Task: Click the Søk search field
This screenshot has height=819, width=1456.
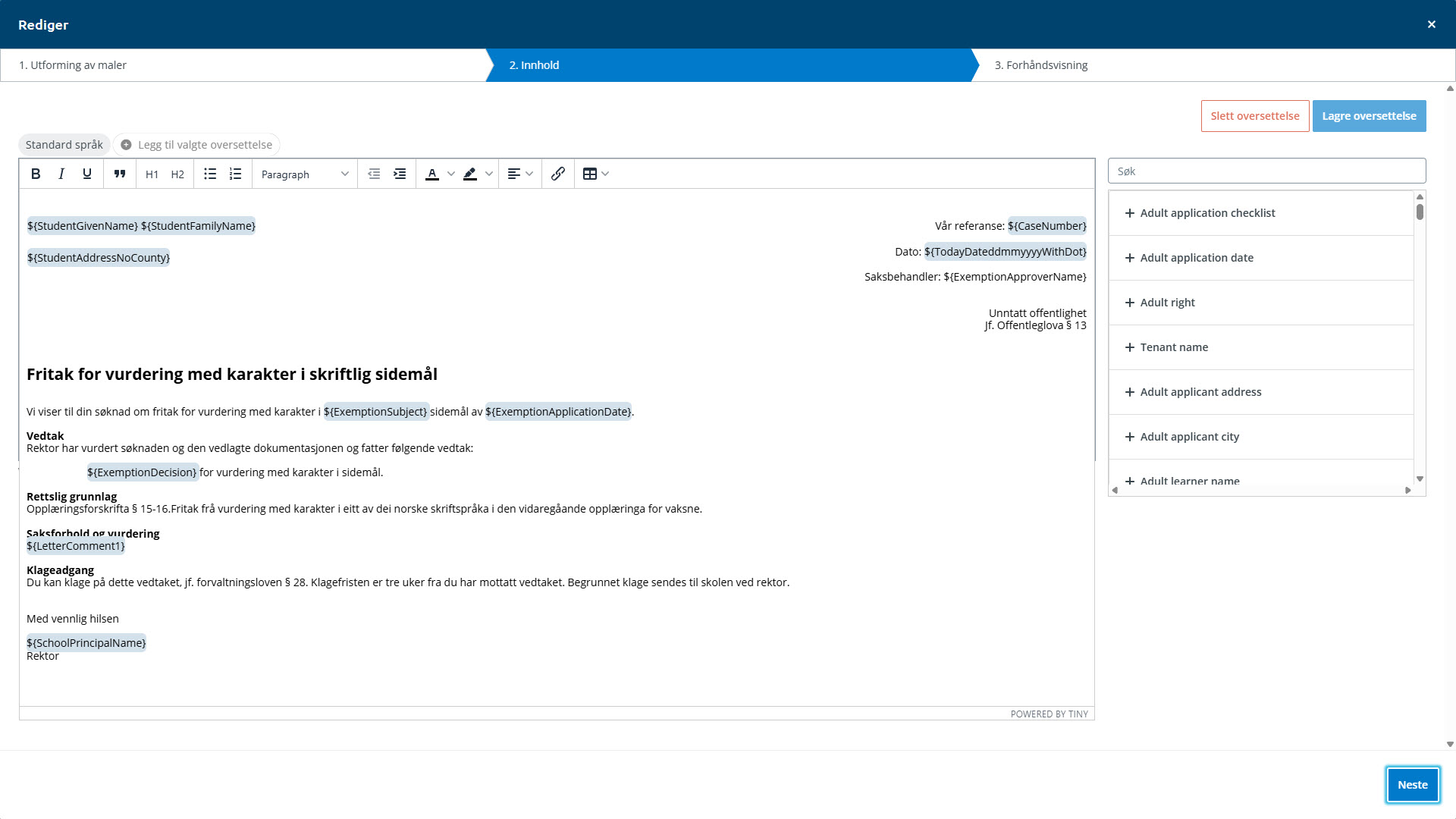Action: click(x=1266, y=171)
